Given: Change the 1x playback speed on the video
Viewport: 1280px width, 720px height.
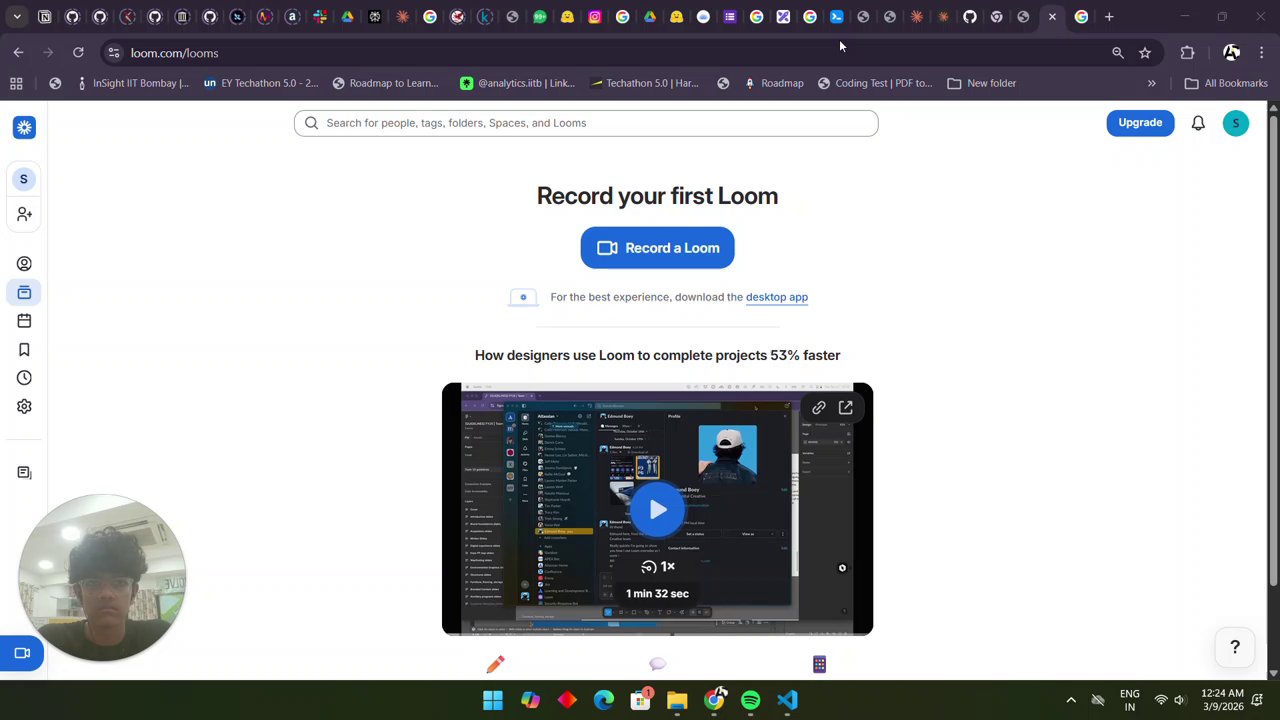Looking at the screenshot, I should click(x=658, y=567).
